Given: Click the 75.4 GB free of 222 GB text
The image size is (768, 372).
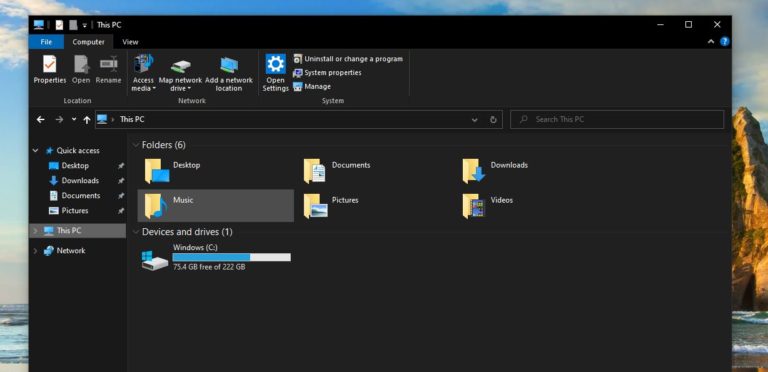Looking at the screenshot, I should (x=209, y=267).
